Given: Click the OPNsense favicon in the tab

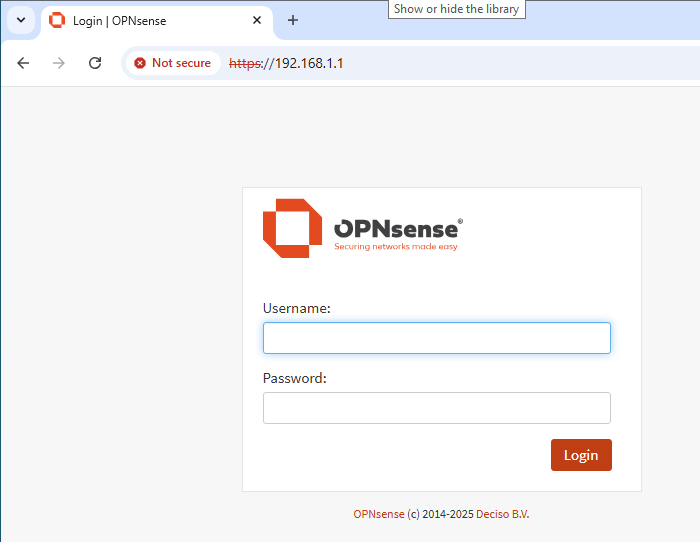Looking at the screenshot, I should 57,21.
